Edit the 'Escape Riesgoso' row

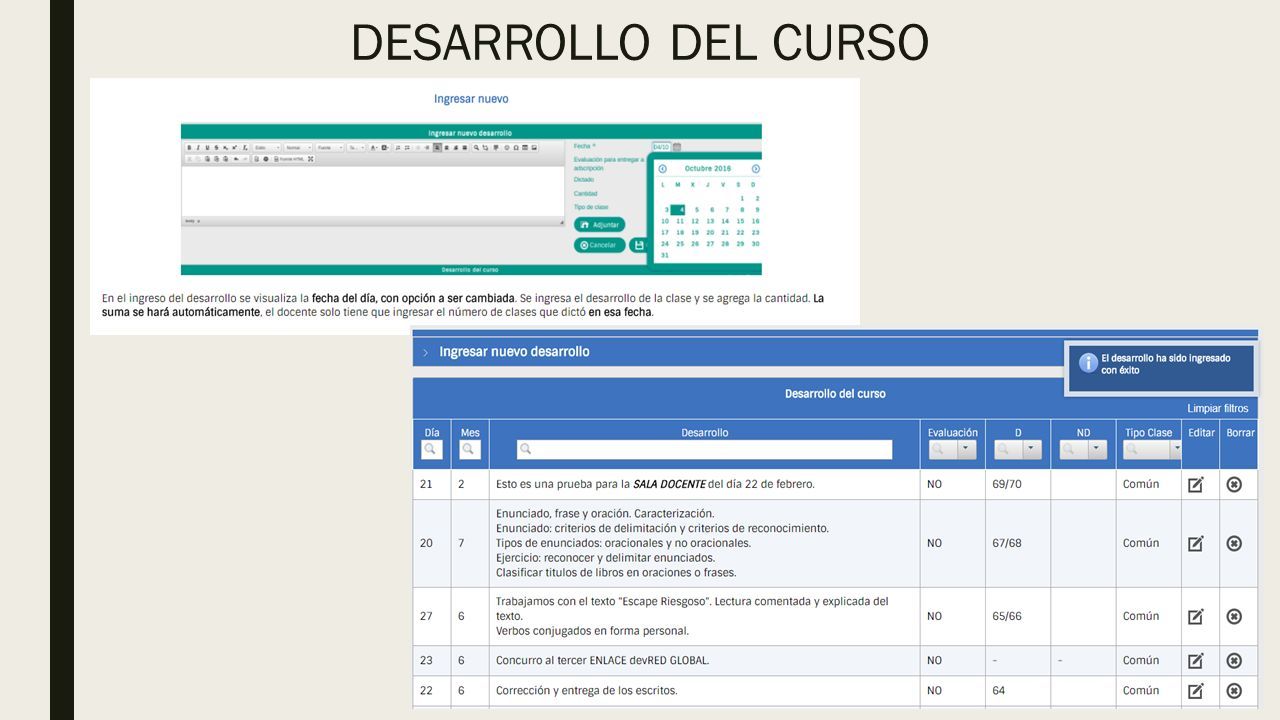pyautogui.click(x=1196, y=616)
